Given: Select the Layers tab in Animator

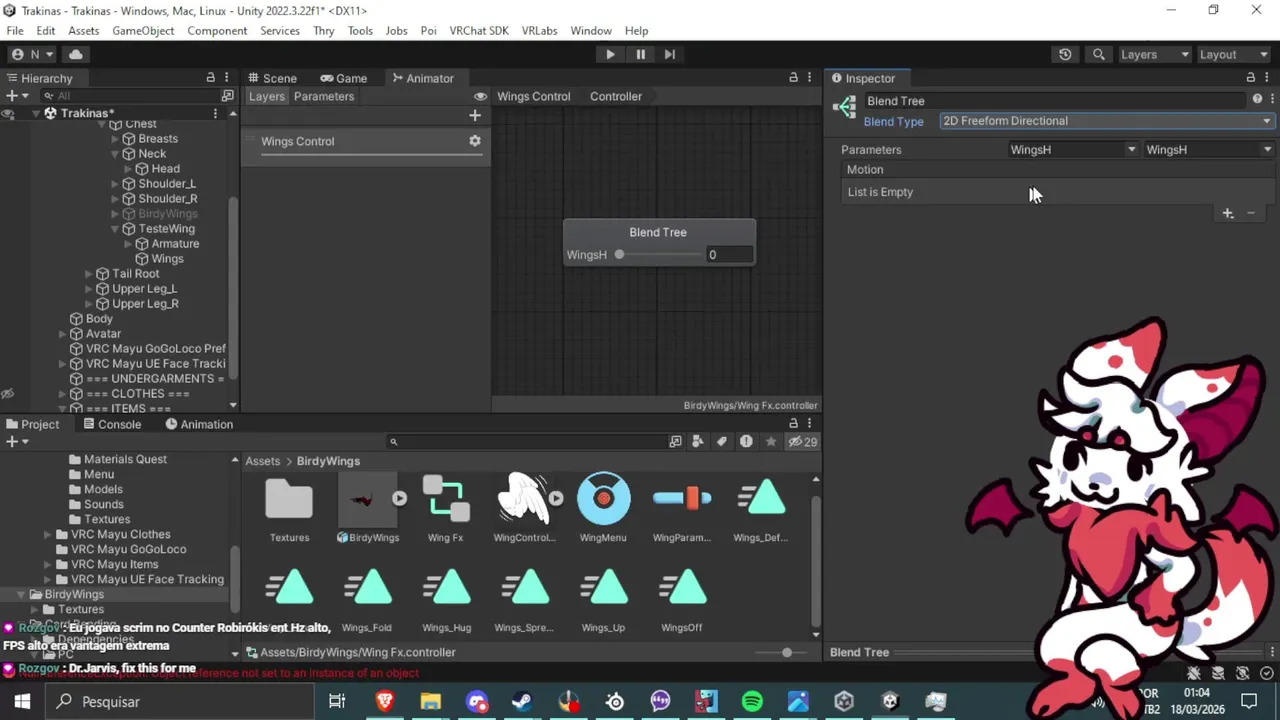Looking at the screenshot, I should click(267, 96).
